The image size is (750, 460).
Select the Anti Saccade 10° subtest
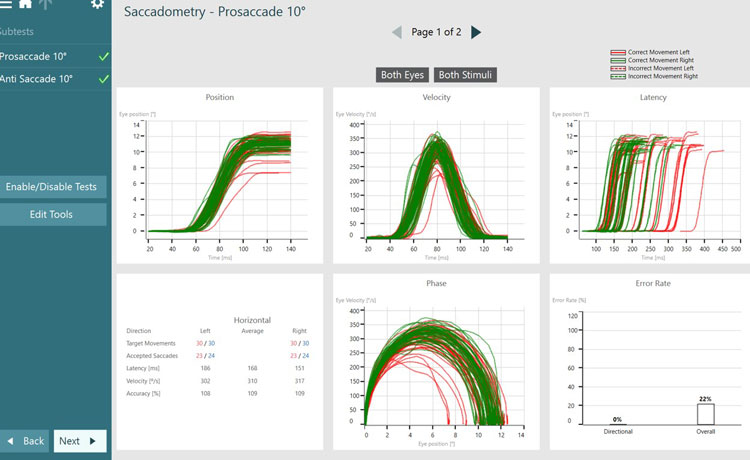point(36,79)
